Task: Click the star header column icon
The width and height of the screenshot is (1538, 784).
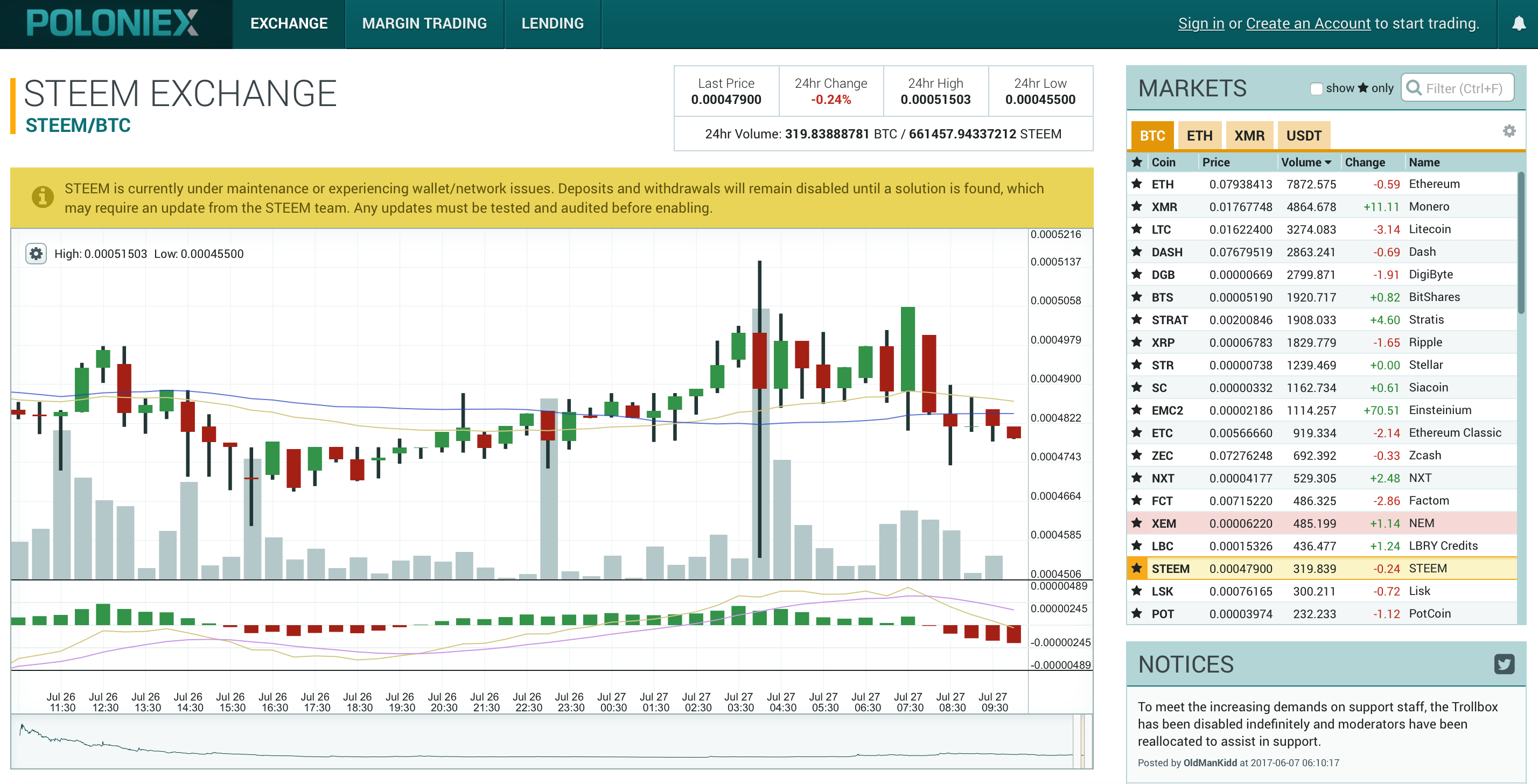Action: [1137, 162]
